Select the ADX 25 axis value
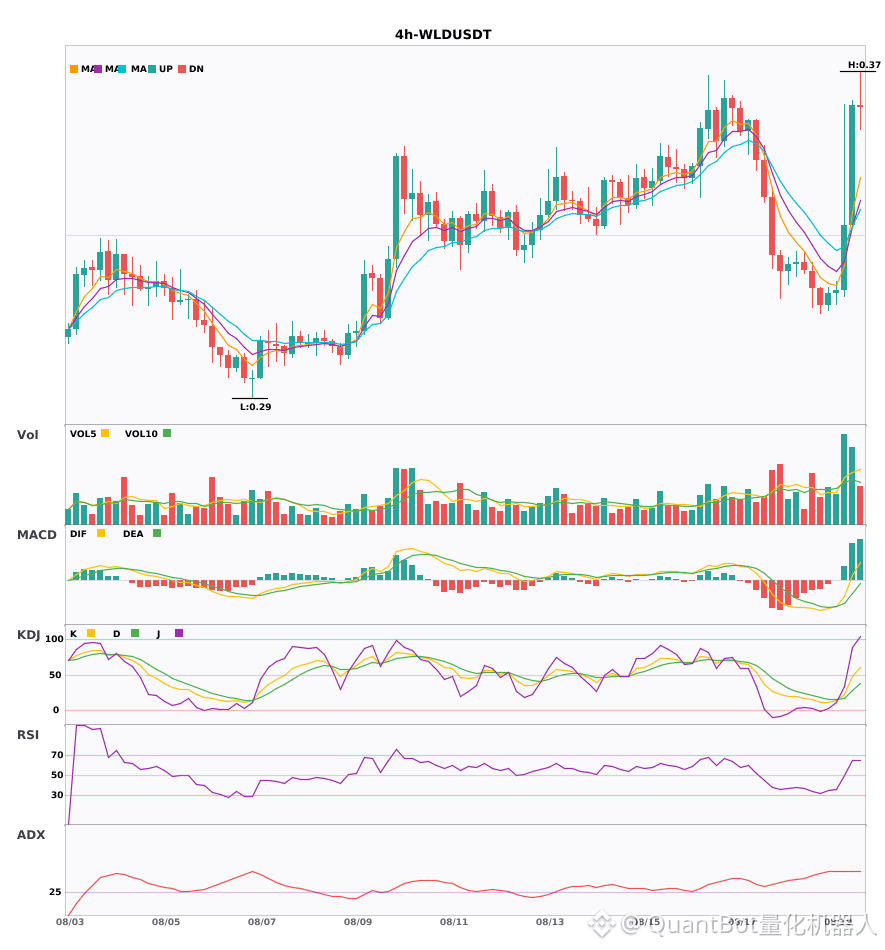The image size is (885, 950). [55, 892]
